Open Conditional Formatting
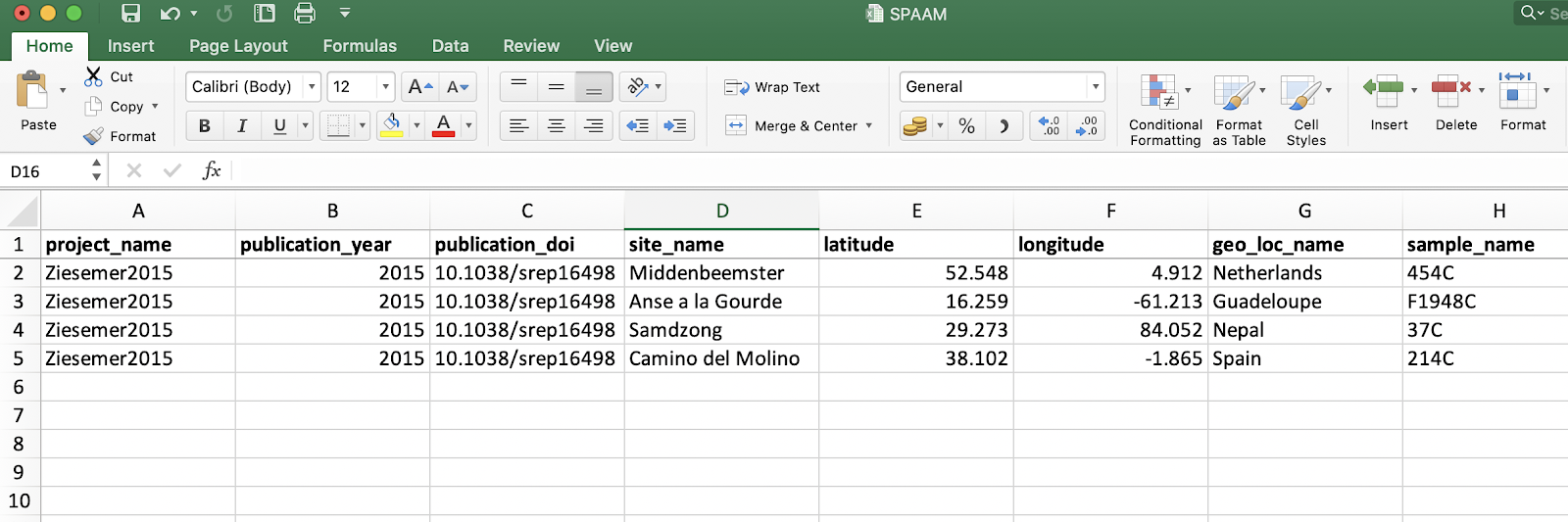The image size is (1568, 522). click(x=1165, y=110)
